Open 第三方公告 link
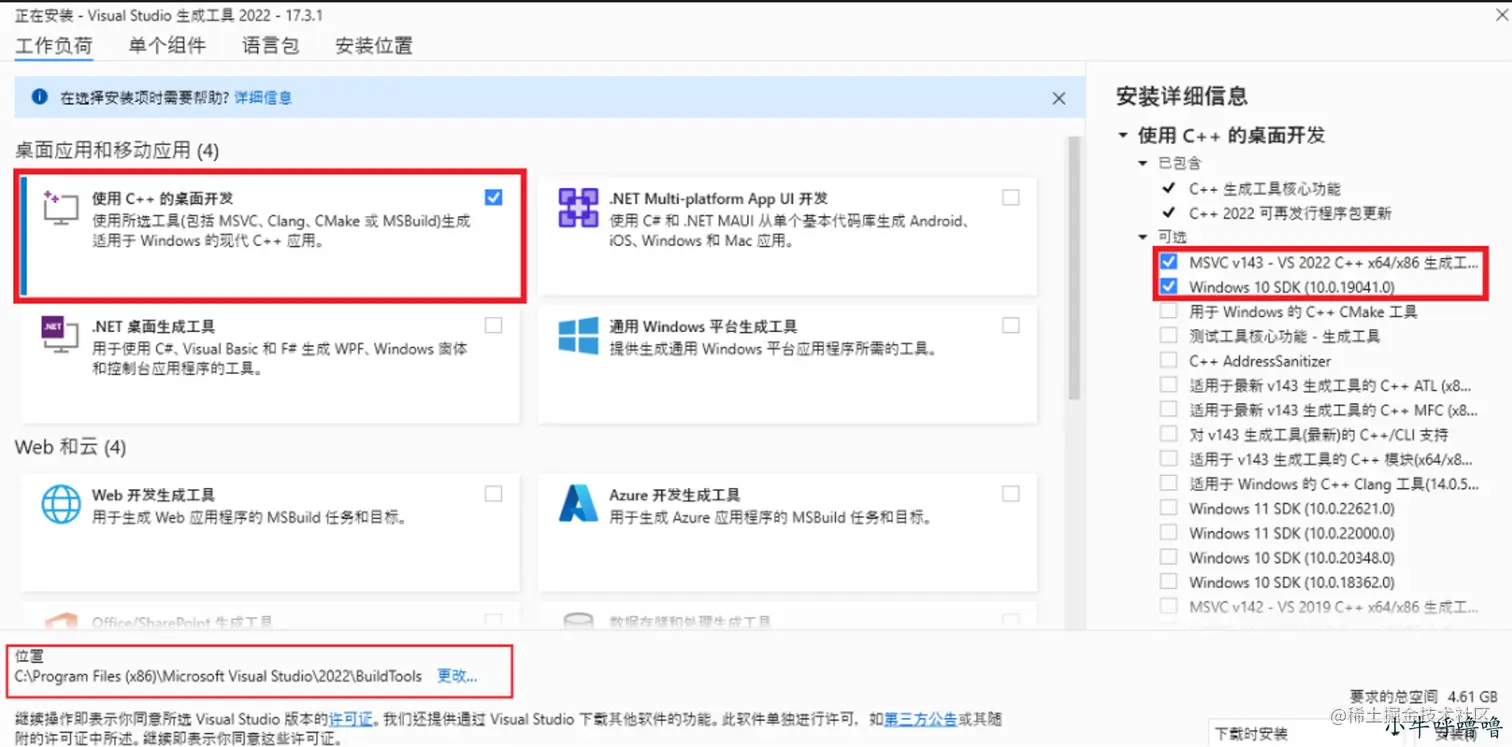The width and height of the screenshot is (1512, 747). coord(921,719)
